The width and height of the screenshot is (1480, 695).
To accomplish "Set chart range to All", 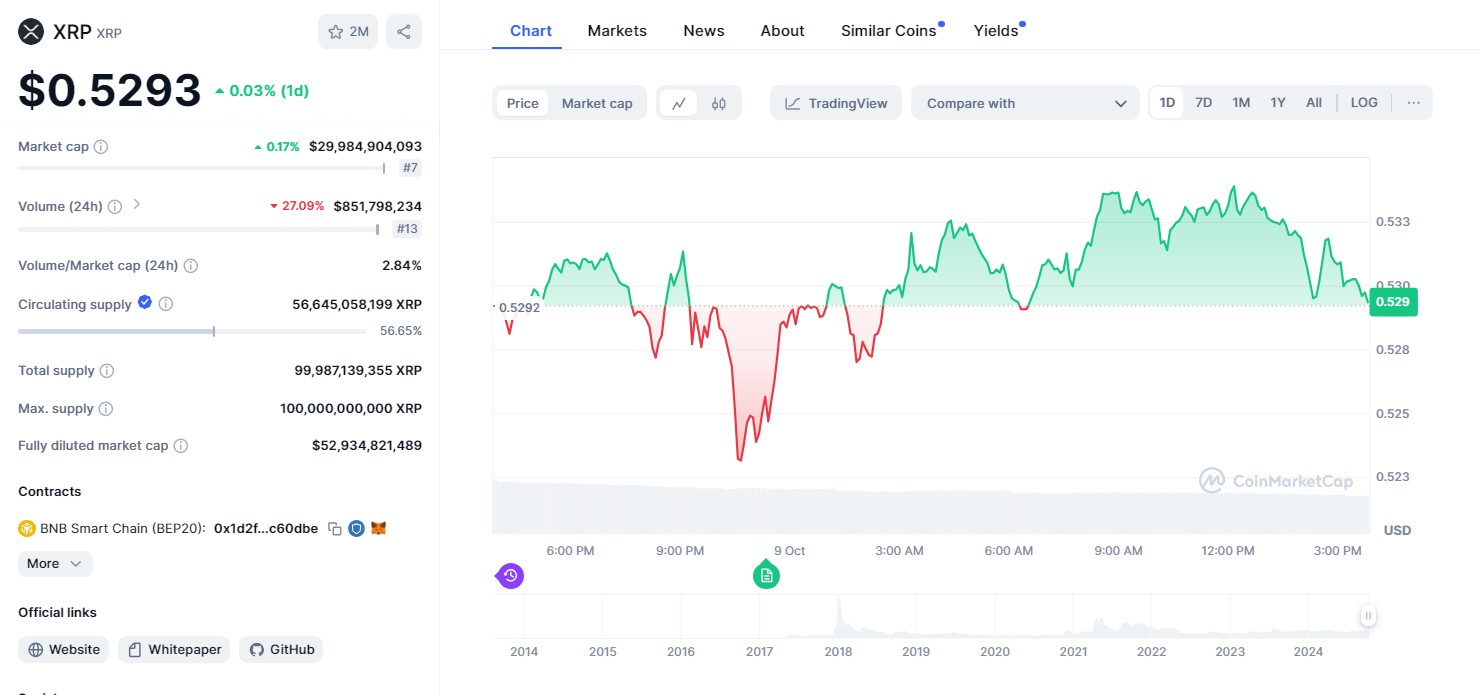I will (x=1314, y=103).
